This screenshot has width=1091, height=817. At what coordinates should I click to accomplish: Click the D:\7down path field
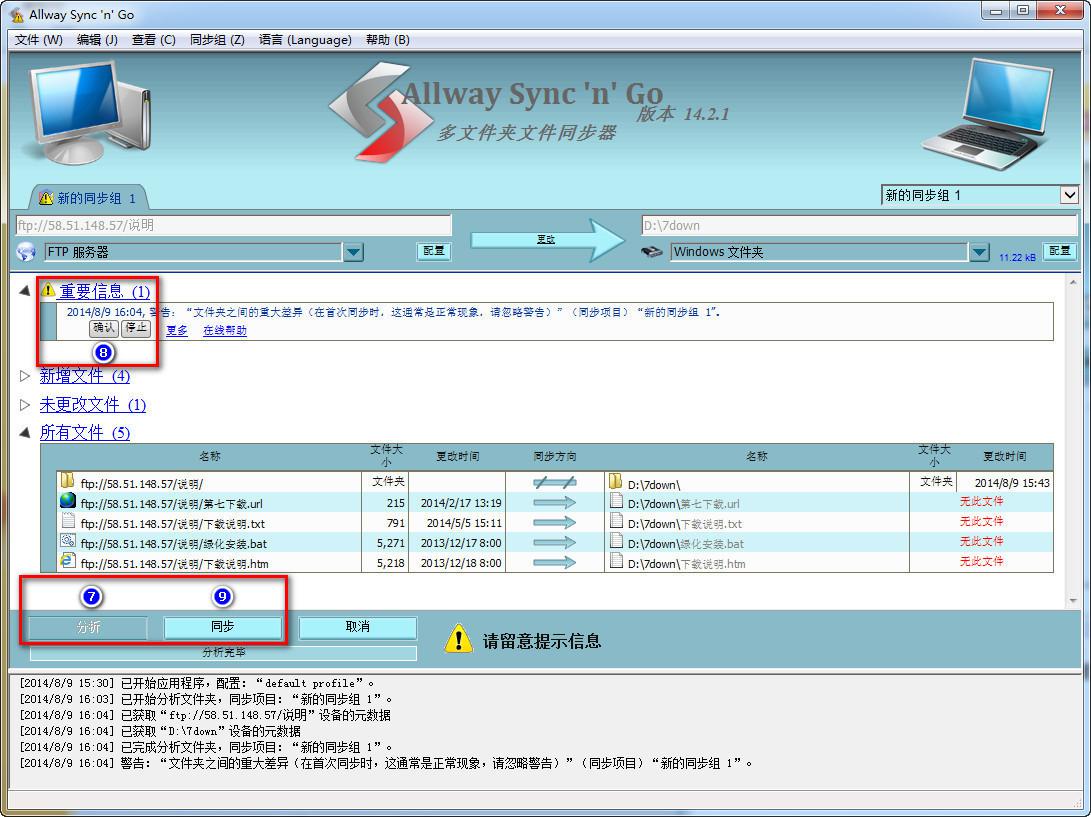[x=859, y=225]
